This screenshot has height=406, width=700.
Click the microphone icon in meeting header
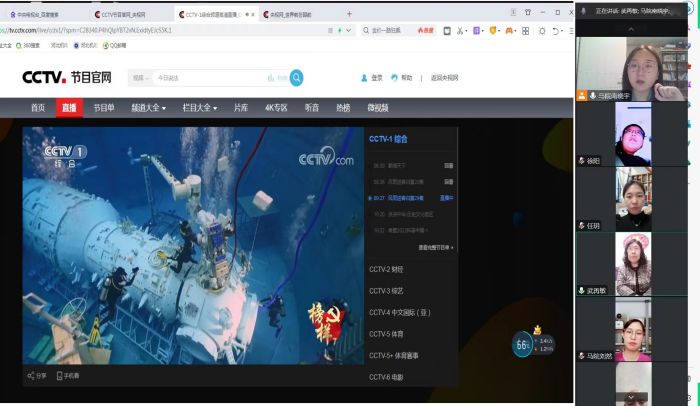(583, 11)
